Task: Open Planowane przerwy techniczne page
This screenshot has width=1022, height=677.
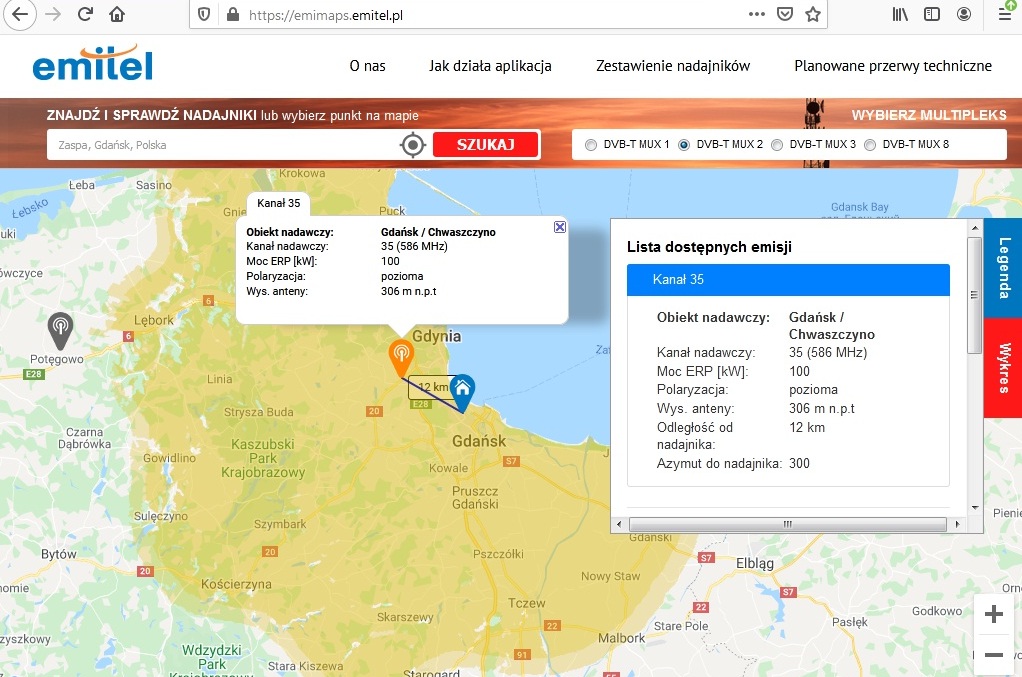Action: 892,66
